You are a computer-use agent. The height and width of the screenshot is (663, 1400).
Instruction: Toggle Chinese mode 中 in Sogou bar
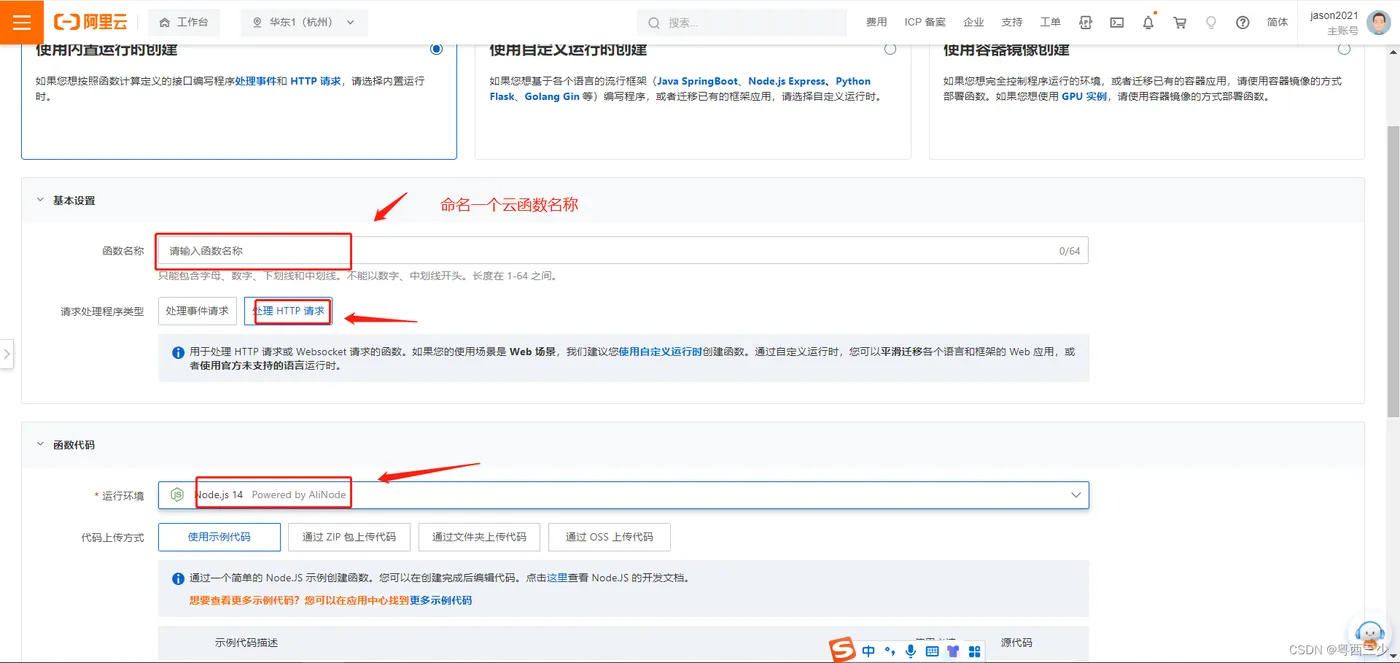[x=868, y=651]
